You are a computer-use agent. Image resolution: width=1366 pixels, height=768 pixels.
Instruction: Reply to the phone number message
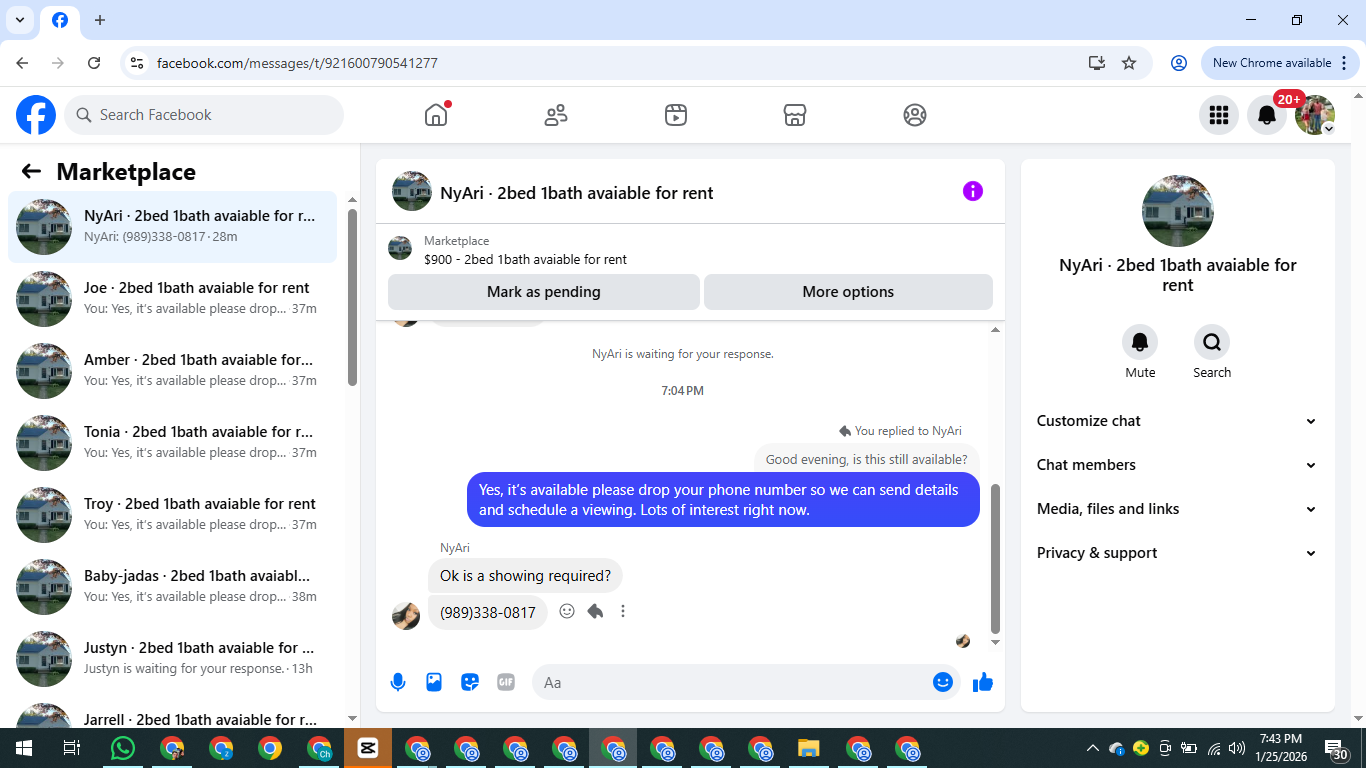[x=595, y=611]
